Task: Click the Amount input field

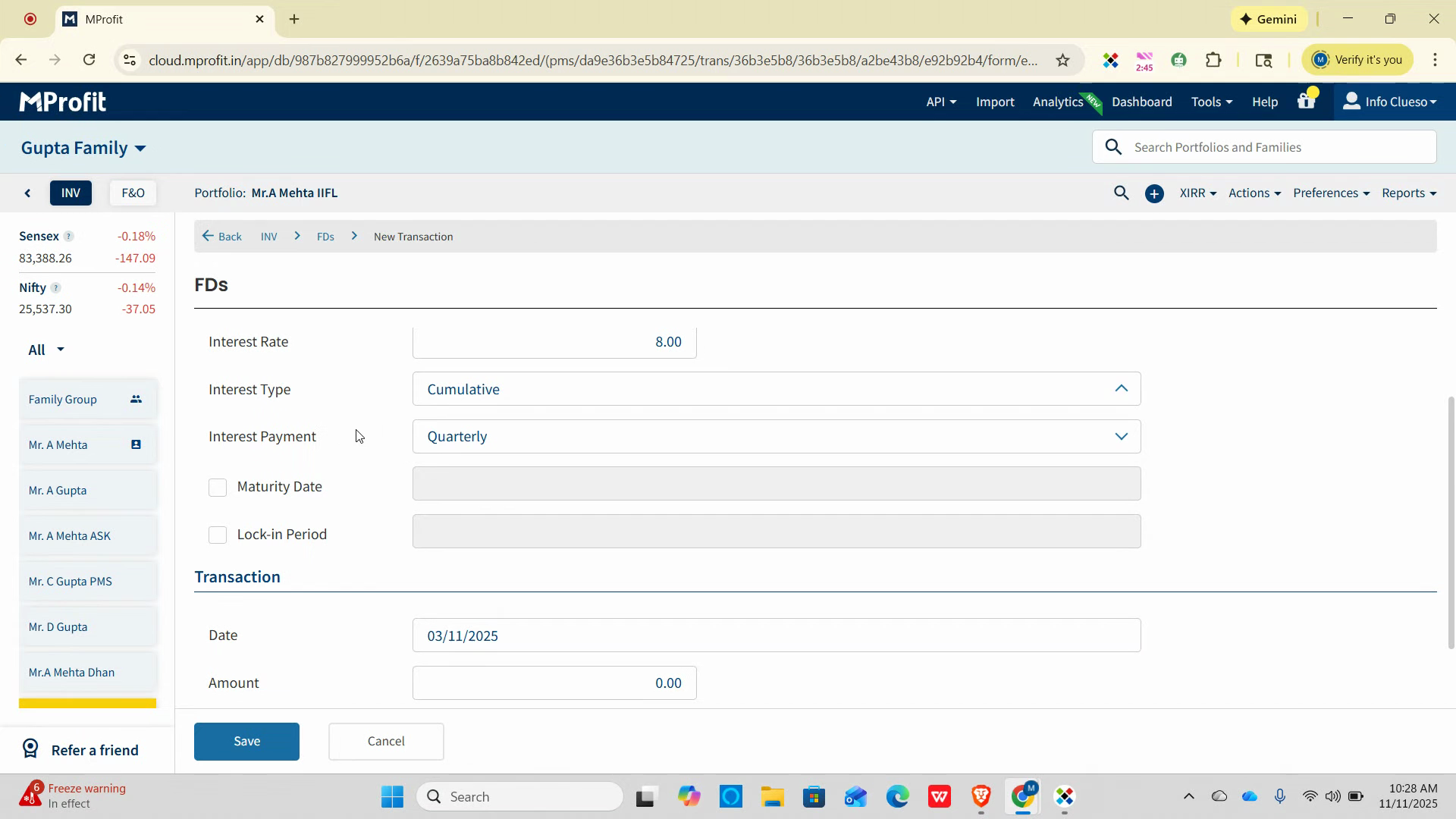Action: coord(554,682)
